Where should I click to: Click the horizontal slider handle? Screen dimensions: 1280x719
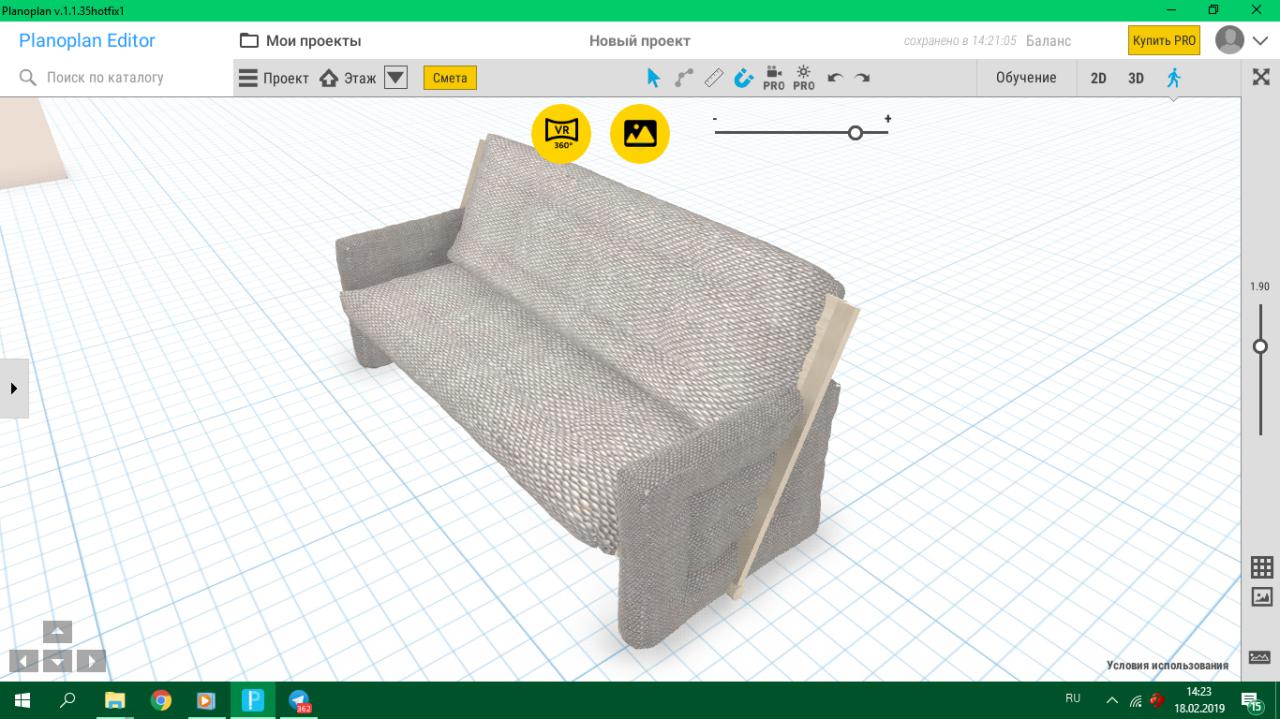[x=855, y=132]
